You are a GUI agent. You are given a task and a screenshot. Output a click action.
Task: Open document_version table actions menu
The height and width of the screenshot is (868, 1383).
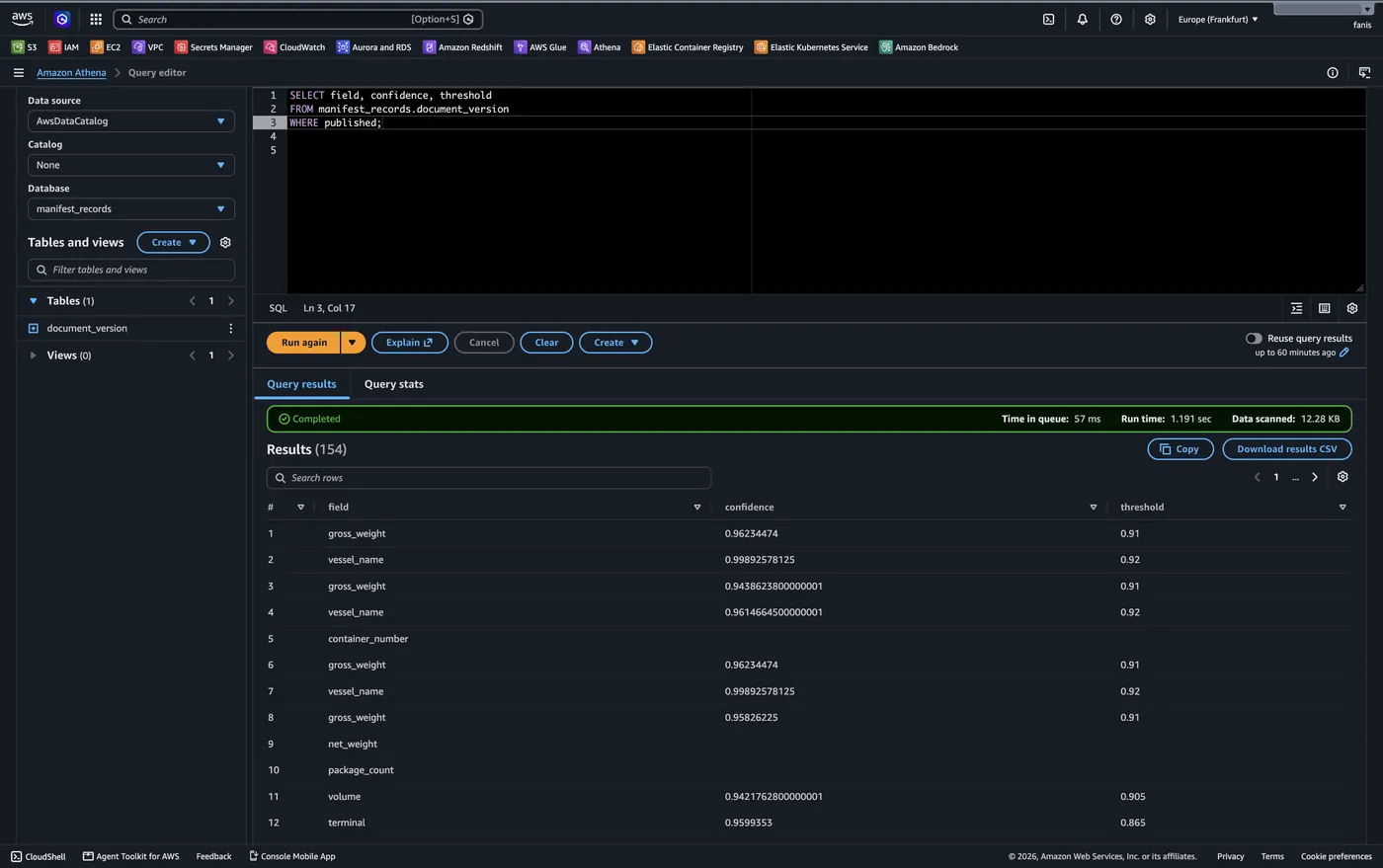(230, 328)
